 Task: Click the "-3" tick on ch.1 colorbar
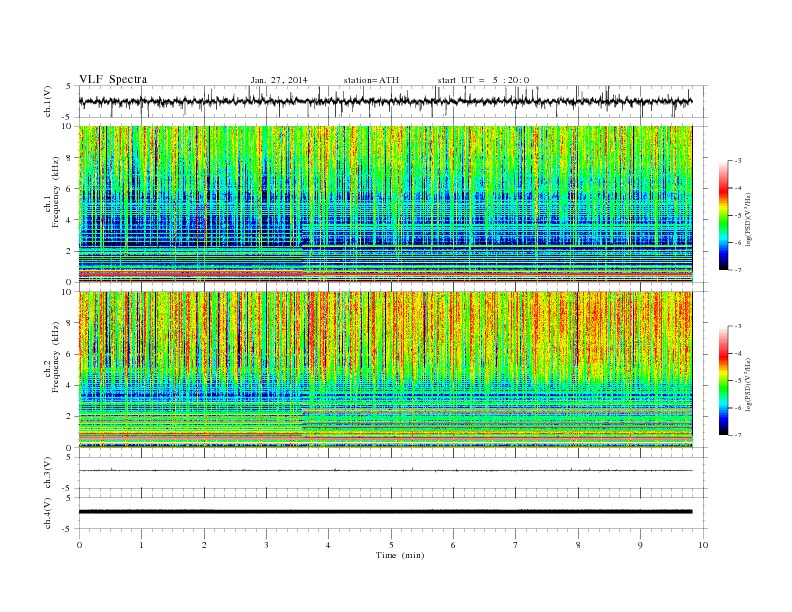click(x=737, y=161)
